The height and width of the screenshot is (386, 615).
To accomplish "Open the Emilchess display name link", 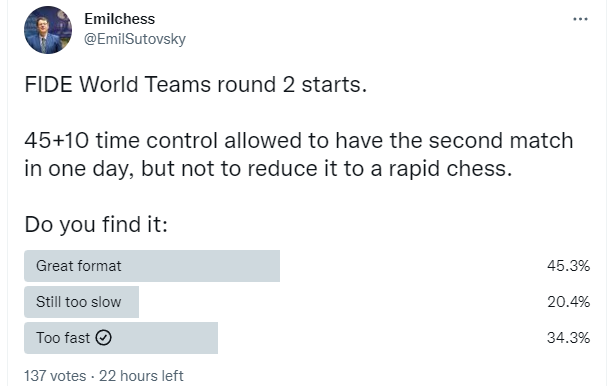I will [120, 19].
